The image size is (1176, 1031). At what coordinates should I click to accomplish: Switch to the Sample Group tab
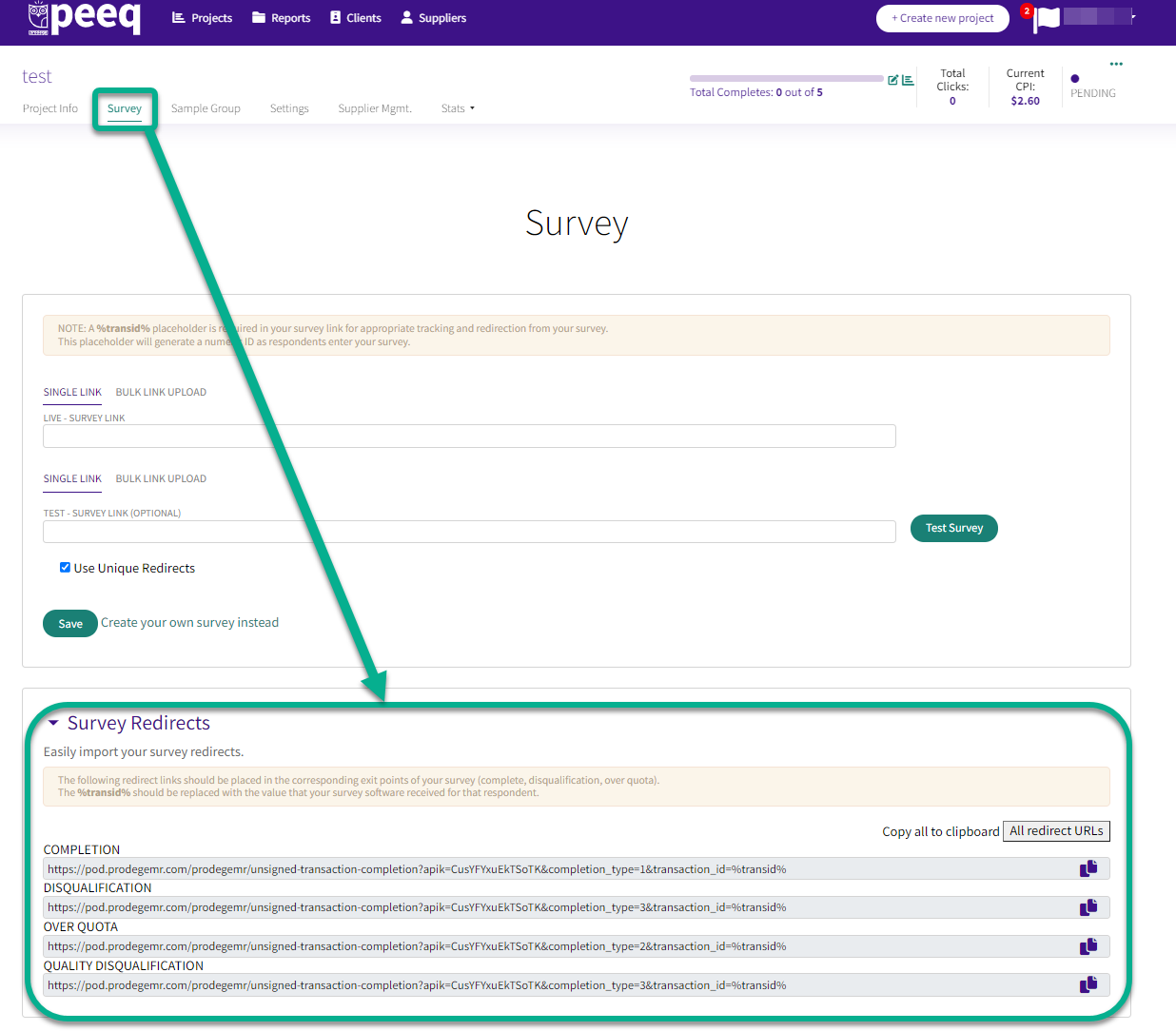click(206, 107)
